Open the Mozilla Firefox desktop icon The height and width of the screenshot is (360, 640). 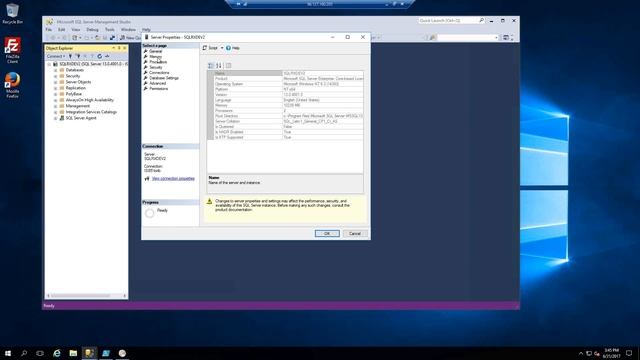[12, 85]
